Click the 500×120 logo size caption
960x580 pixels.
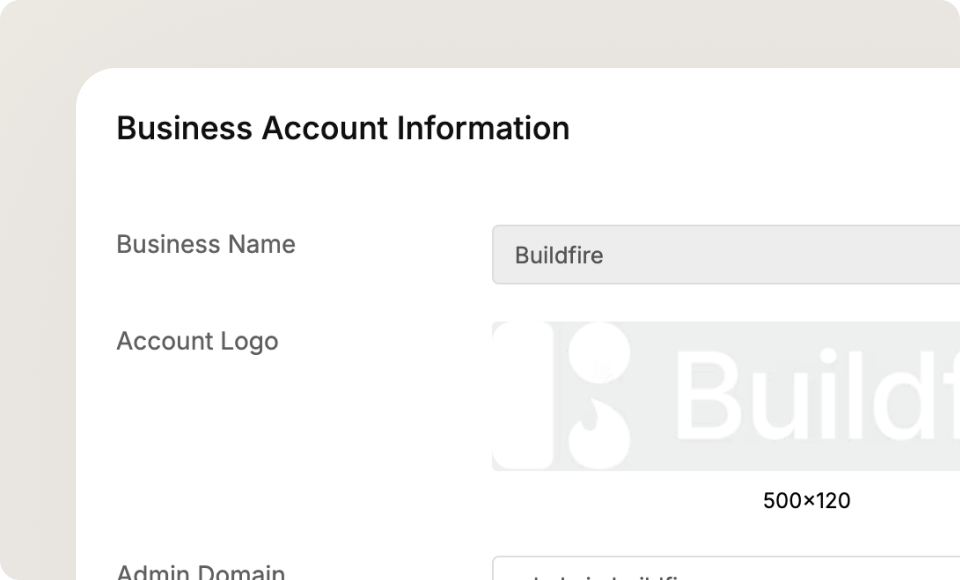[806, 500]
